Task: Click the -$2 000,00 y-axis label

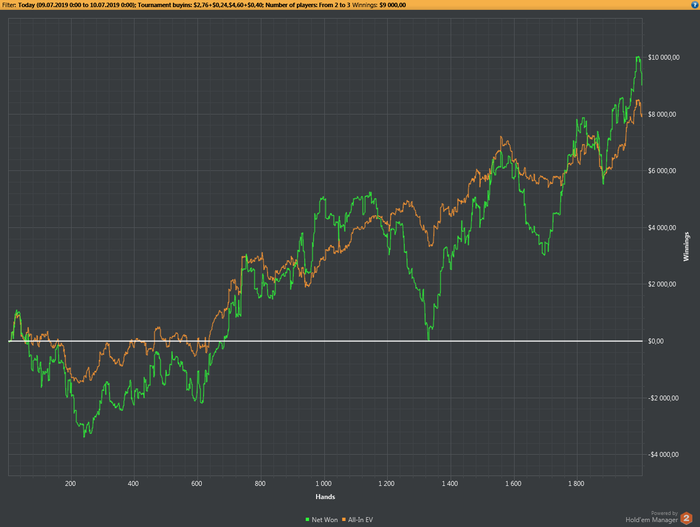Action: [x=663, y=398]
